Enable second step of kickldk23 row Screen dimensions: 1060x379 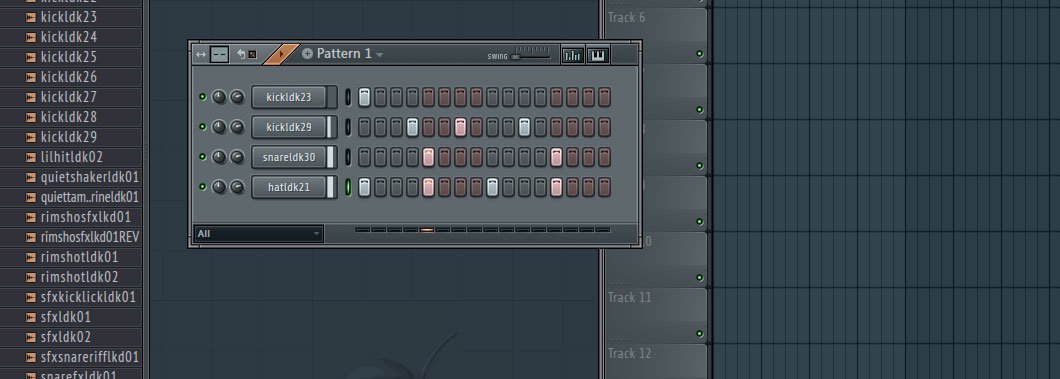click(x=380, y=97)
